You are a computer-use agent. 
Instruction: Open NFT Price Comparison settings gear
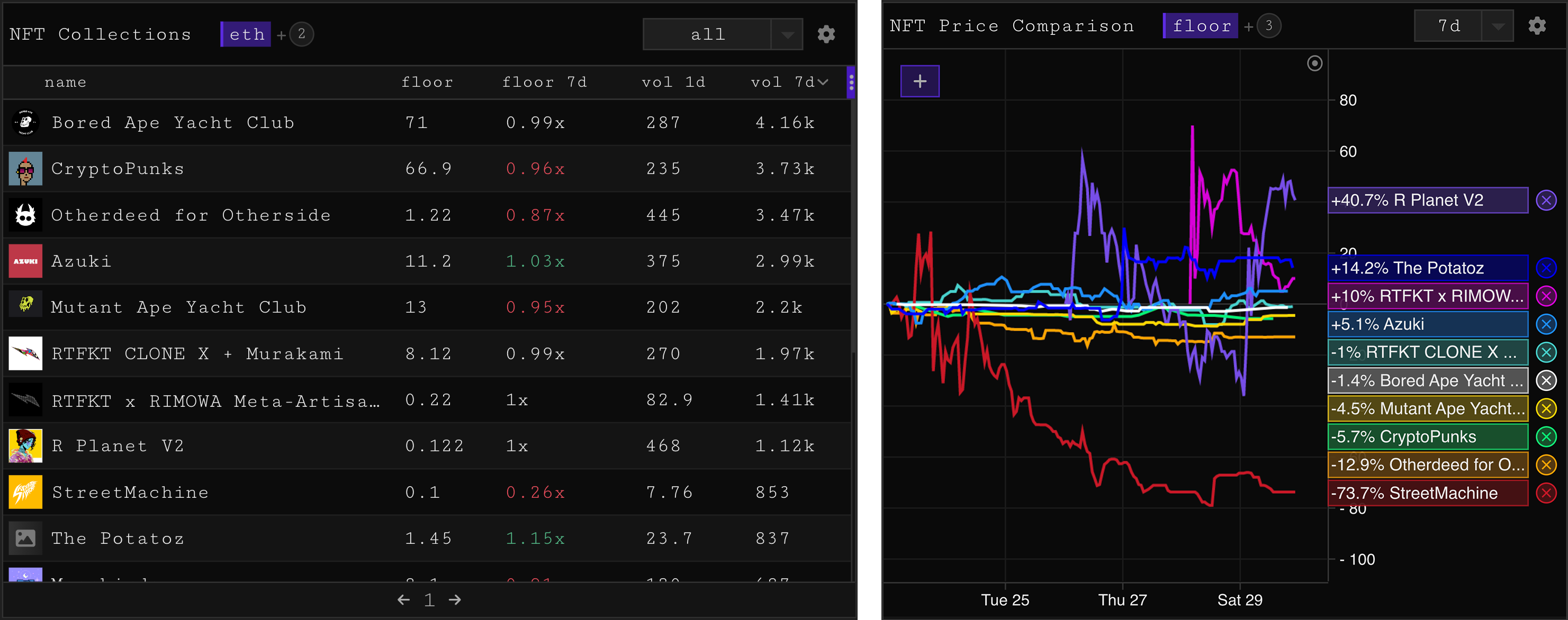pyautogui.click(x=1536, y=25)
